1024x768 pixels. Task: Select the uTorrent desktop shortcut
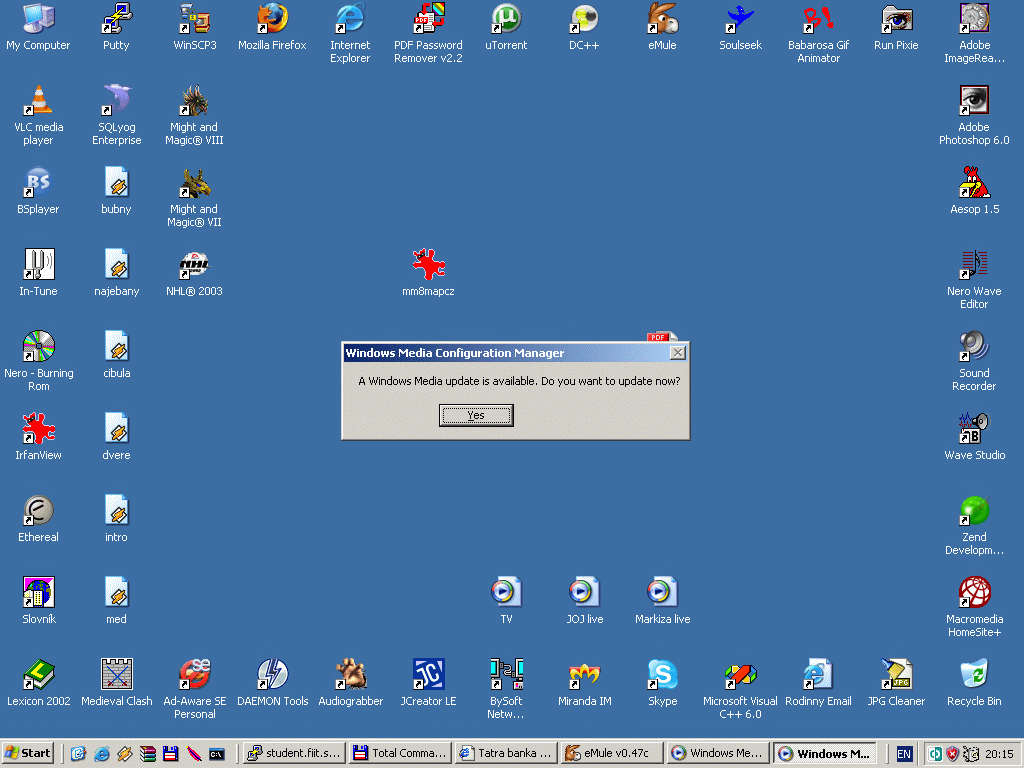506,20
